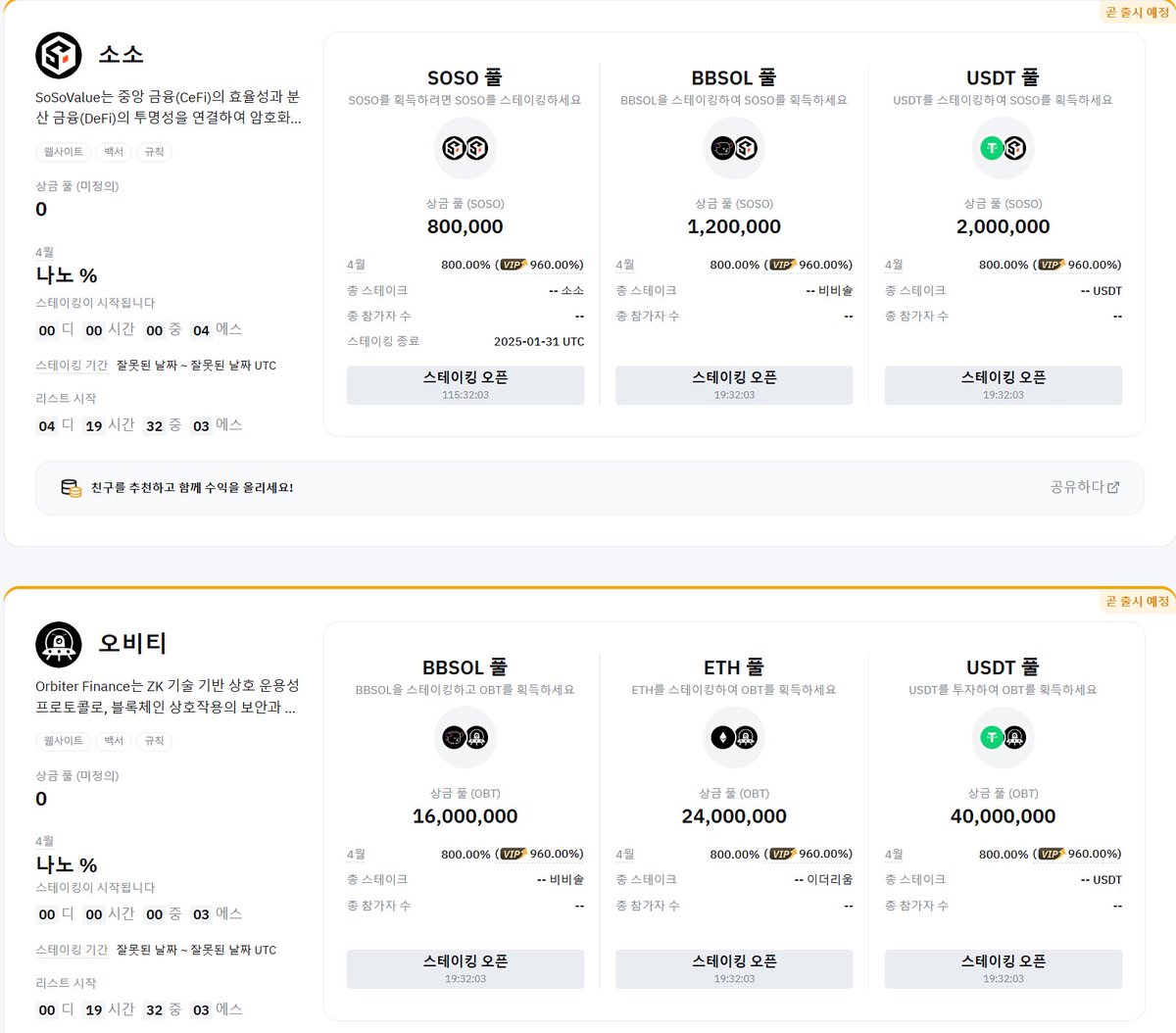The width and height of the screenshot is (1176, 1033).
Task: Open the 백서 whitepaper link for 오비티
Action: click(x=114, y=741)
